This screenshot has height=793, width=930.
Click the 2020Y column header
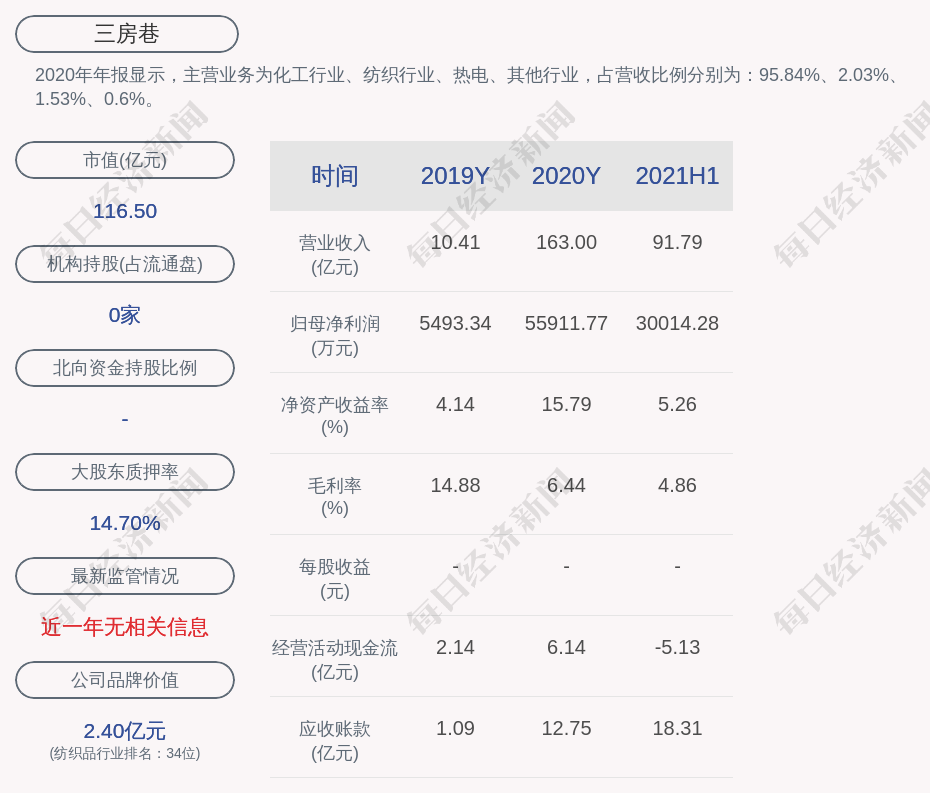click(x=566, y=176)
